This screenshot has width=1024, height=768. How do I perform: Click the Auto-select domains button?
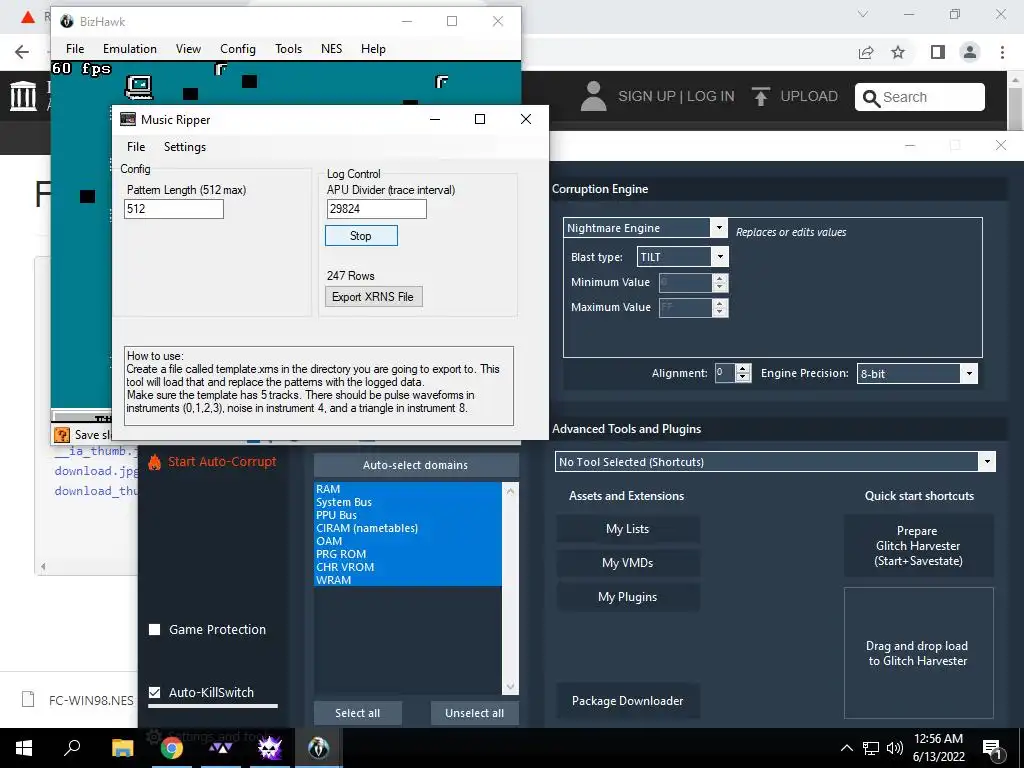416,465
